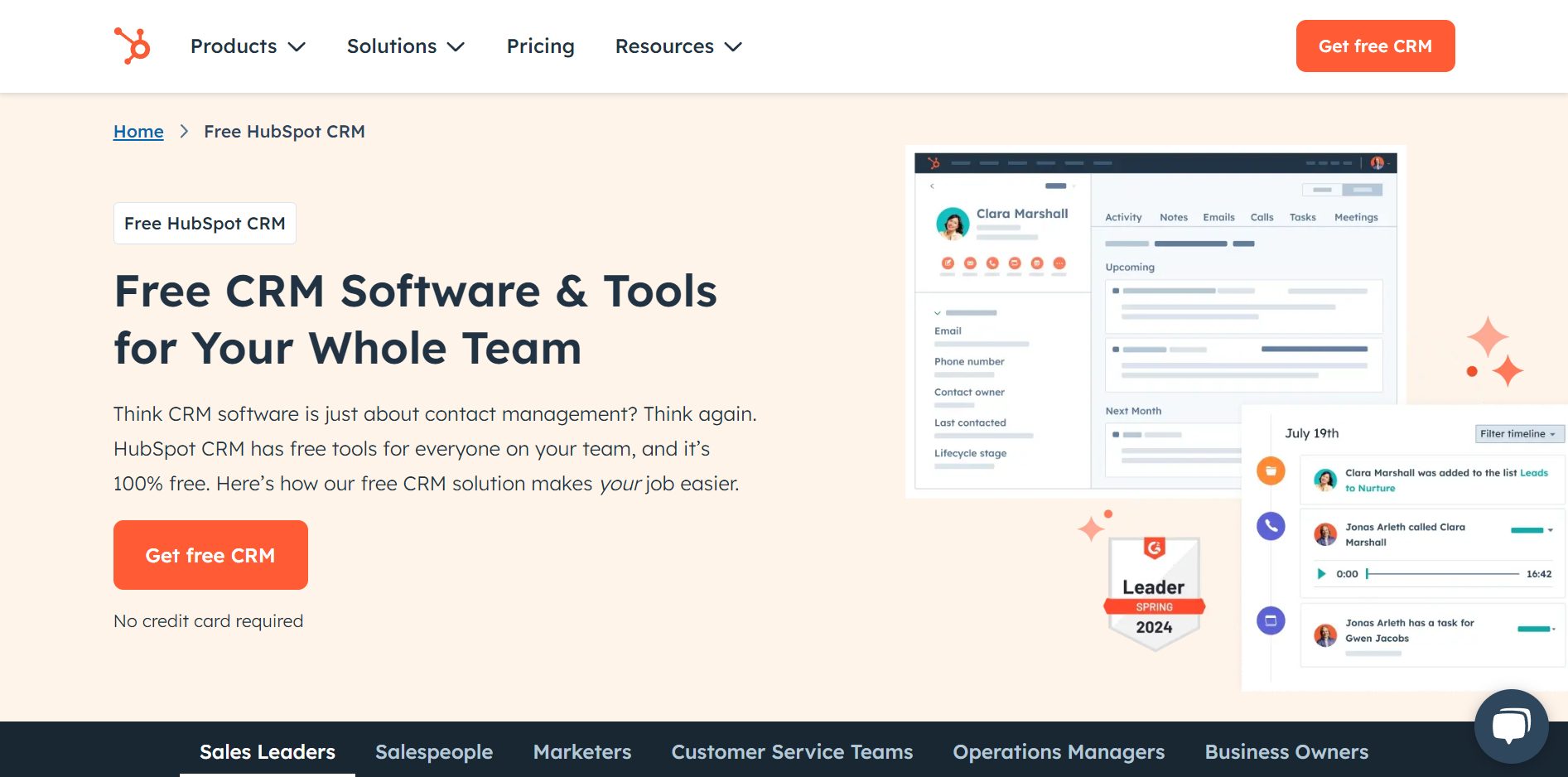Screen dimensions: 1568x777
Task: Open the Operations Managers tab
Action: pyautogui.click(x=1059, y=752)
